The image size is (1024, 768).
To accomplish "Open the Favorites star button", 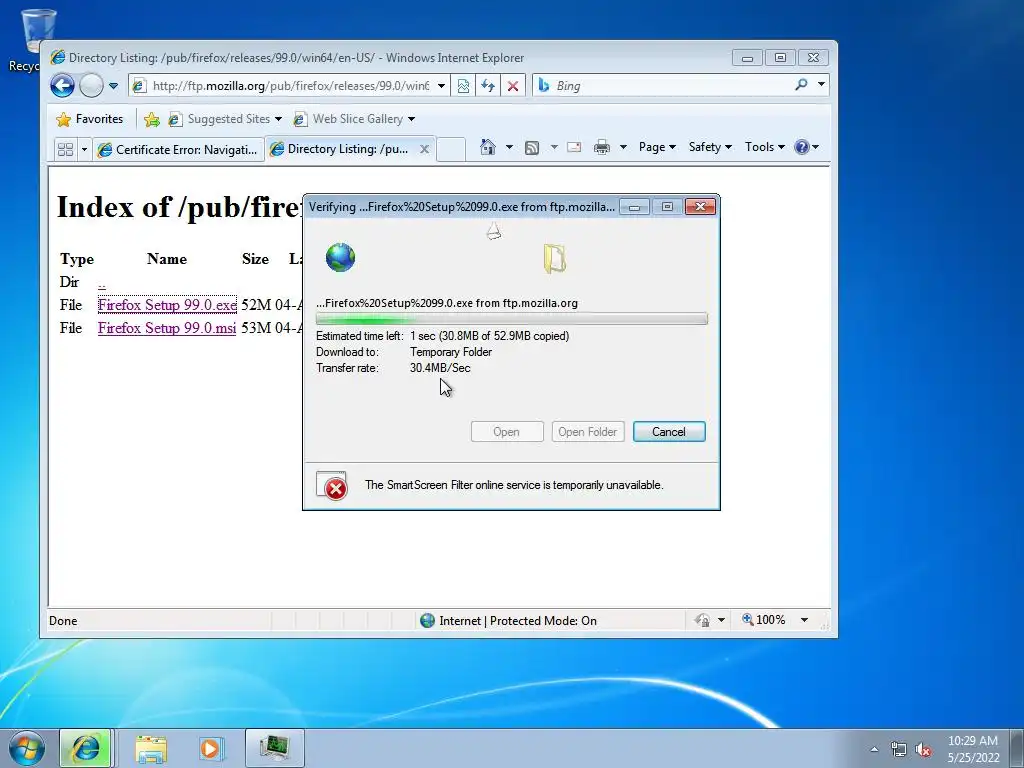I will pos(90,119).
